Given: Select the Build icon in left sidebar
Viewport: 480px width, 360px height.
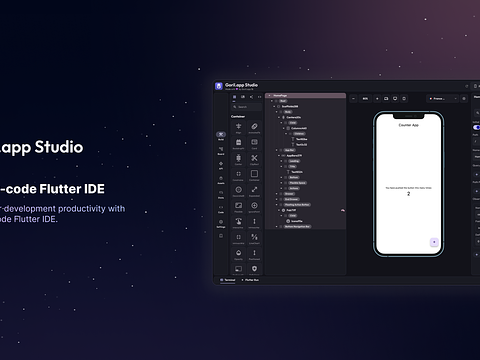Looking at the screenshot, I should coord(221,134).
